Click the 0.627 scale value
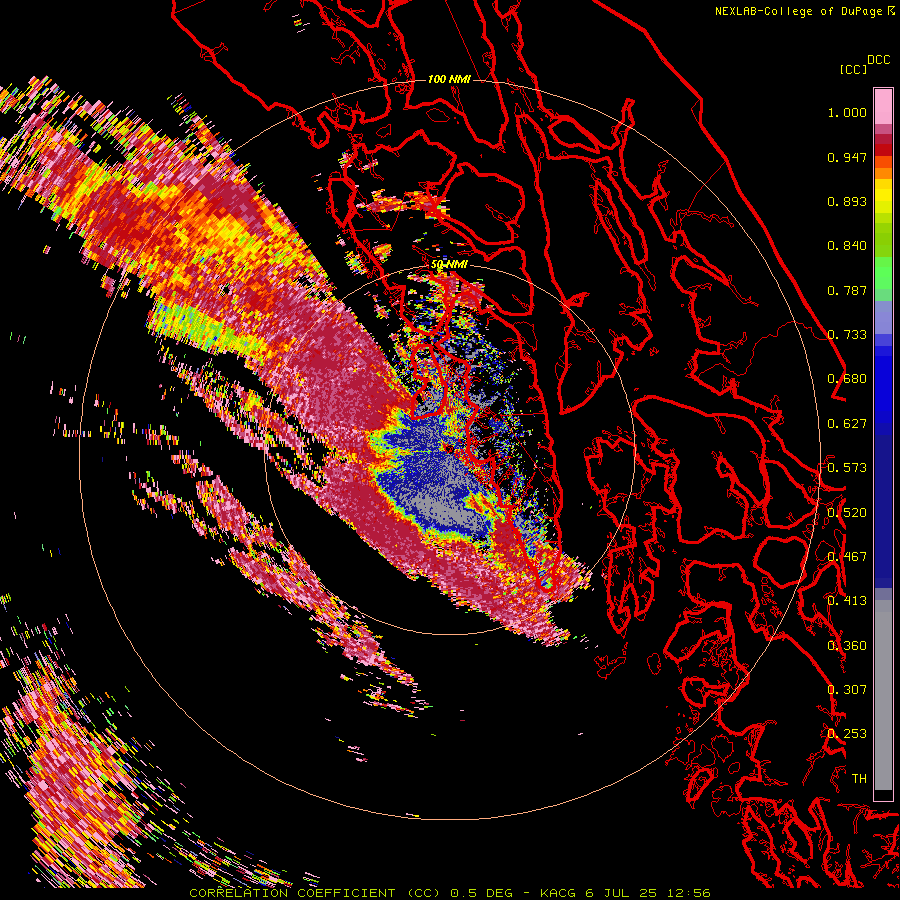The image size is (900, 900). 847,424
